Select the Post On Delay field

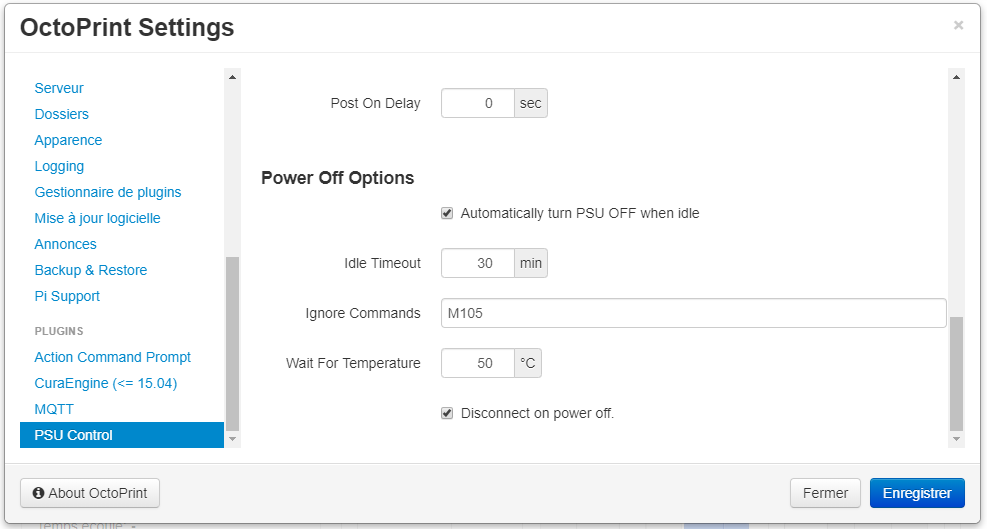[478, 103]
